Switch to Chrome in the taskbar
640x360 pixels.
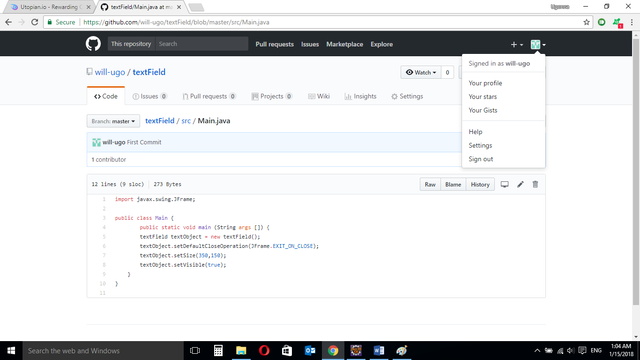tap(333, 351)
